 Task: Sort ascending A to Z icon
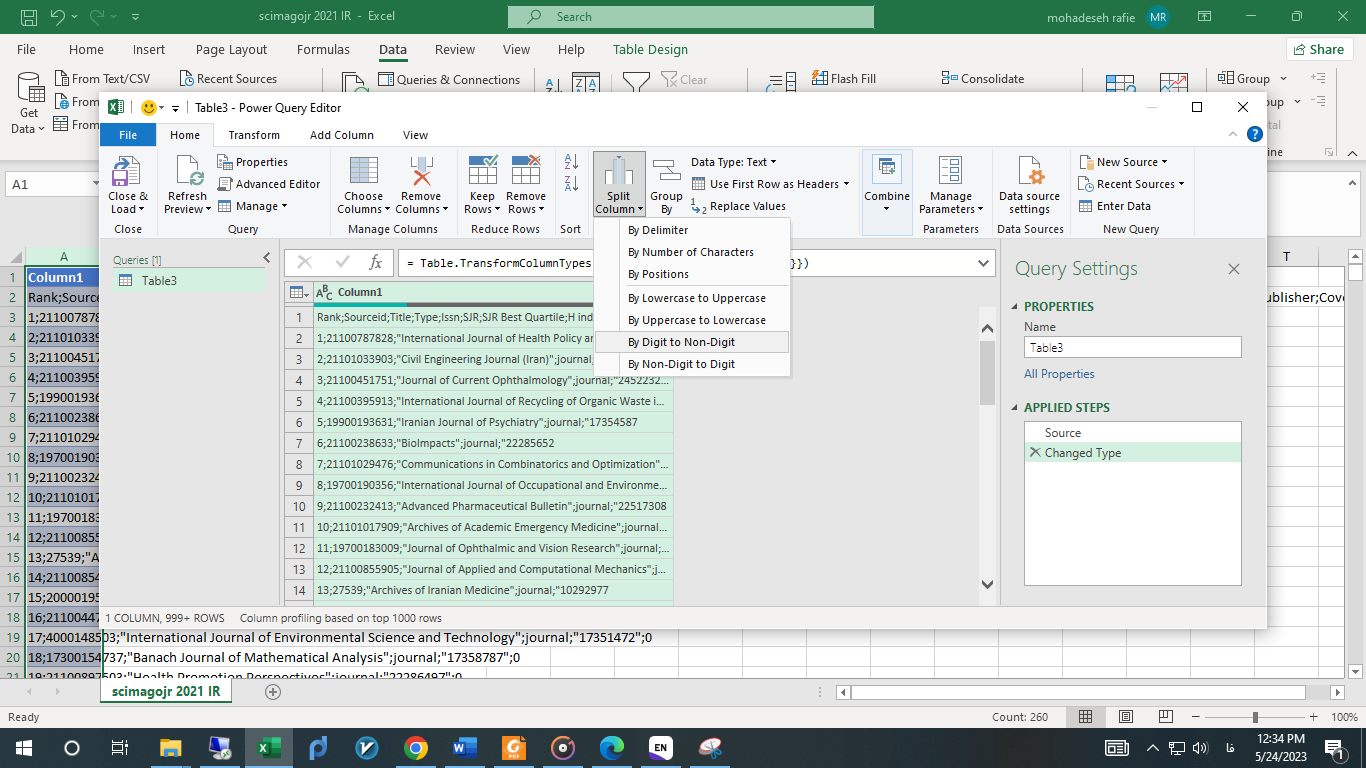572,161
